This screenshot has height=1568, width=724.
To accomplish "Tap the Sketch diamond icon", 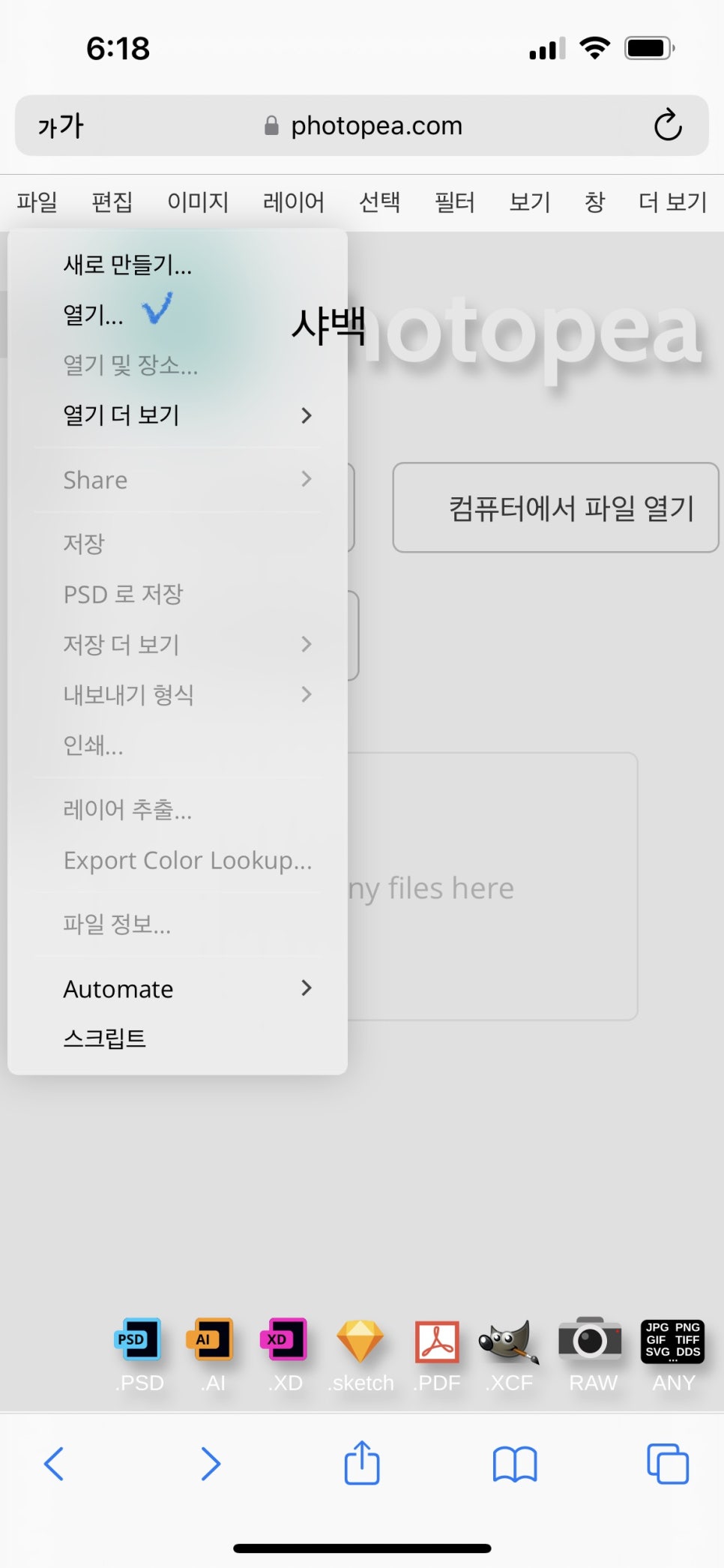I will coord(361,1341).
